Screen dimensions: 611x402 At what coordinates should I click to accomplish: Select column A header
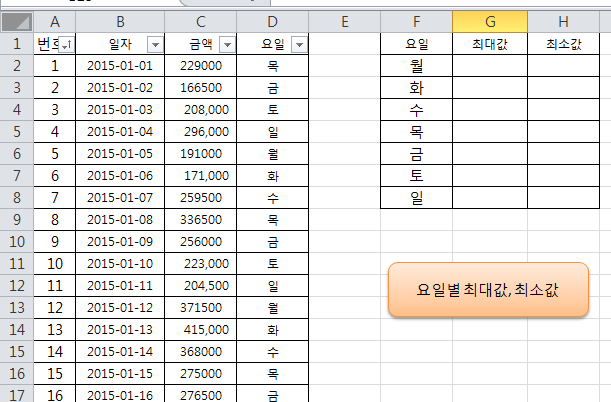(55, 22)
